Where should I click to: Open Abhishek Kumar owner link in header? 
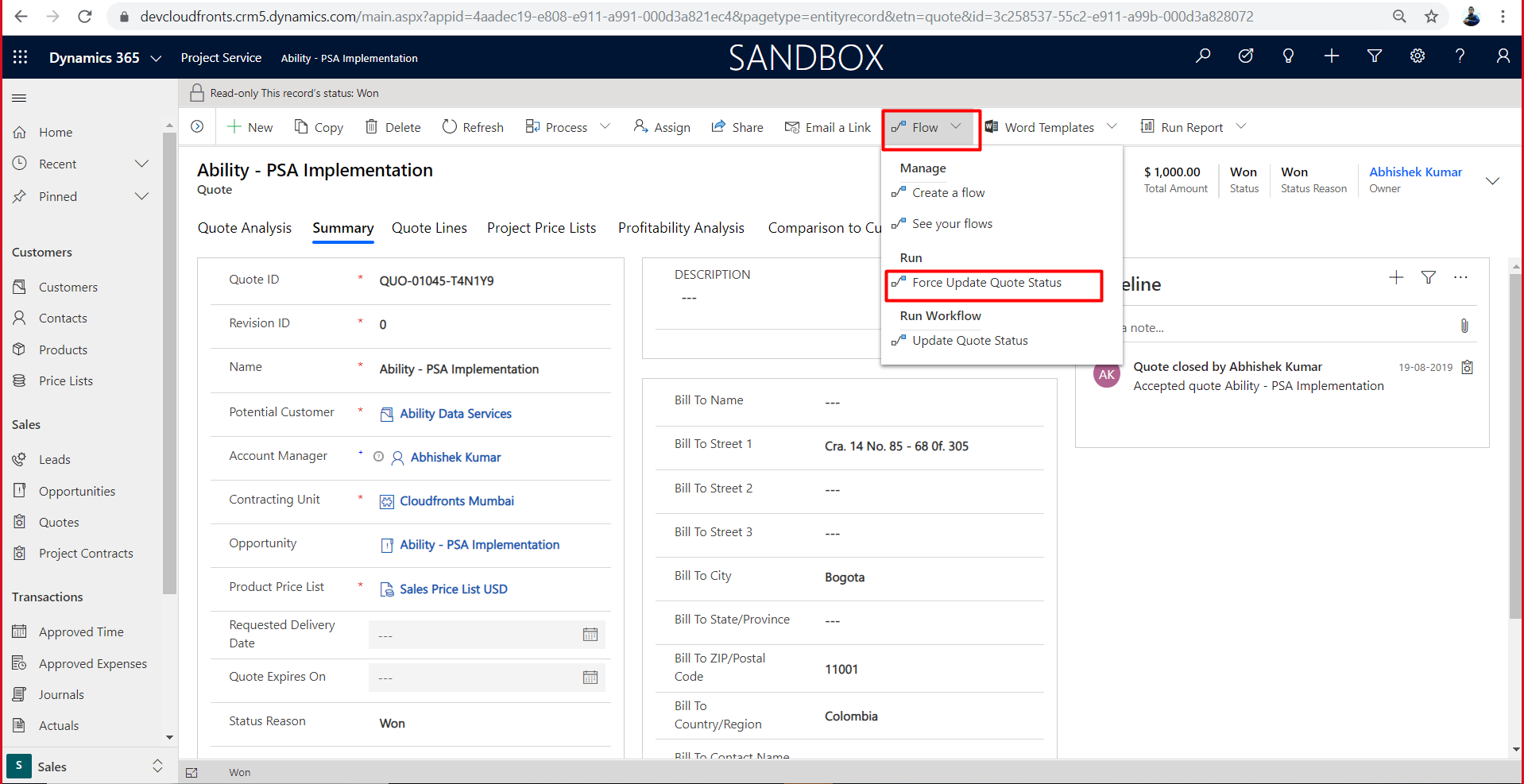point(1415,172)
